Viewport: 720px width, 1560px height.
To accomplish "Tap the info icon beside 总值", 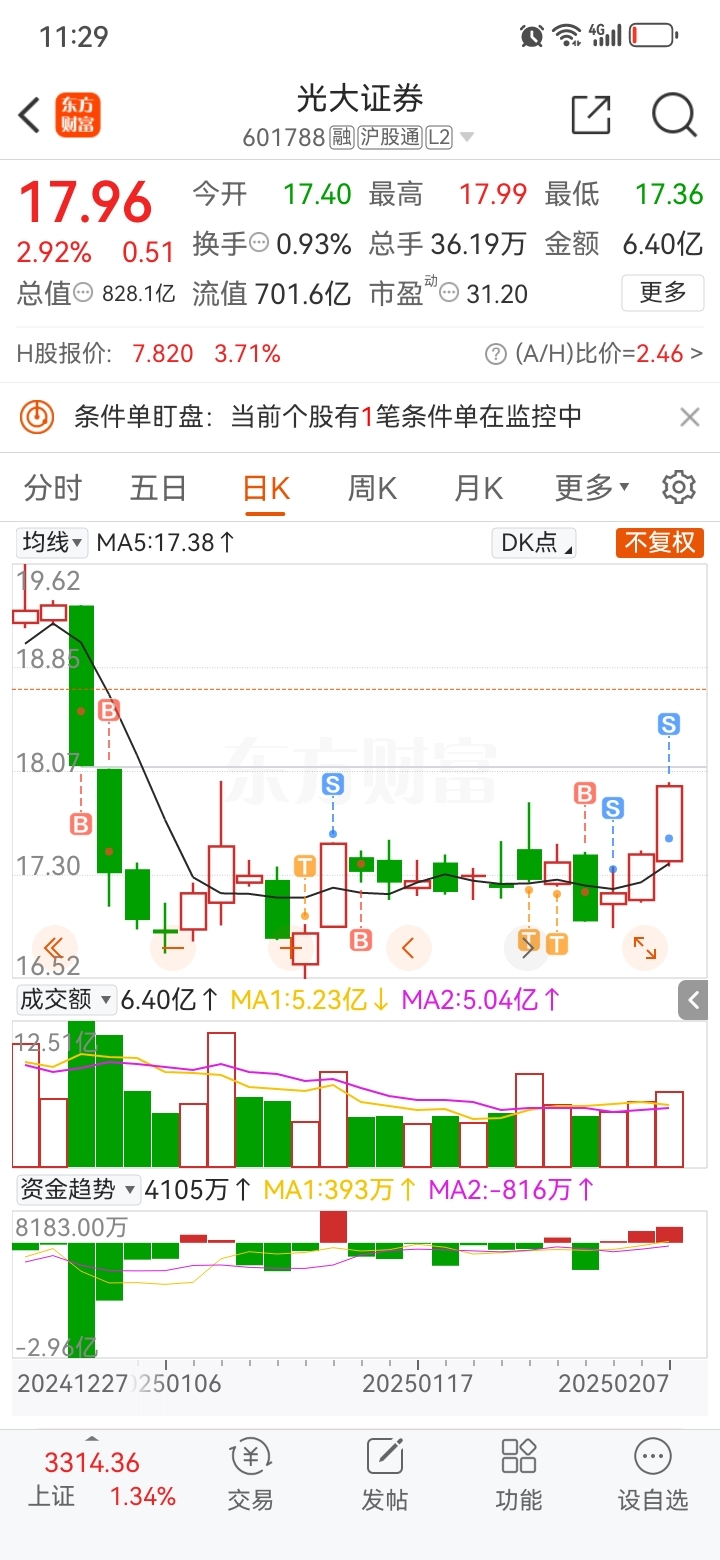I will coord(83,294).
